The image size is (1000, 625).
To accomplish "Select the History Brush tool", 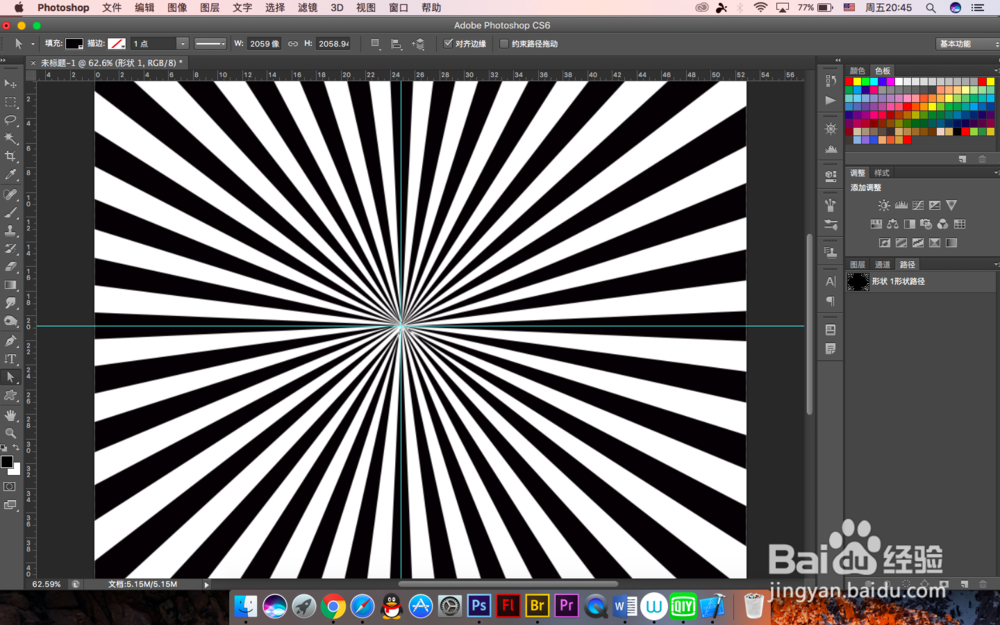I will pyautogui.click(x=10, y=249).
